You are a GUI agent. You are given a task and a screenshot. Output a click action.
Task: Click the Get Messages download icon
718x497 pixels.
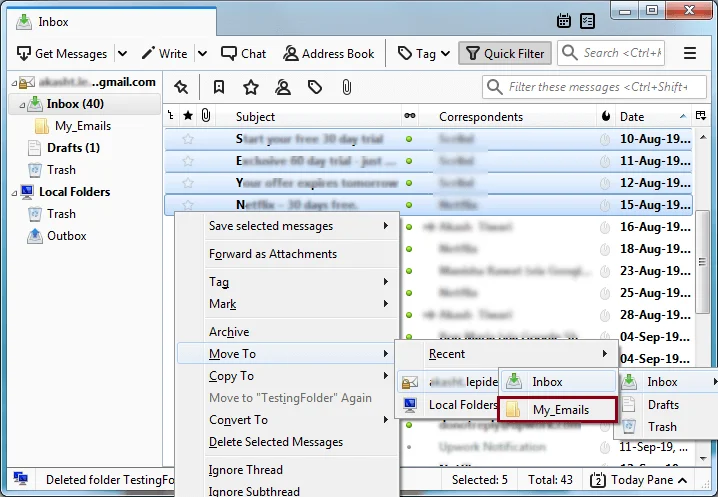pyautogui.click(x=24, y=54)
